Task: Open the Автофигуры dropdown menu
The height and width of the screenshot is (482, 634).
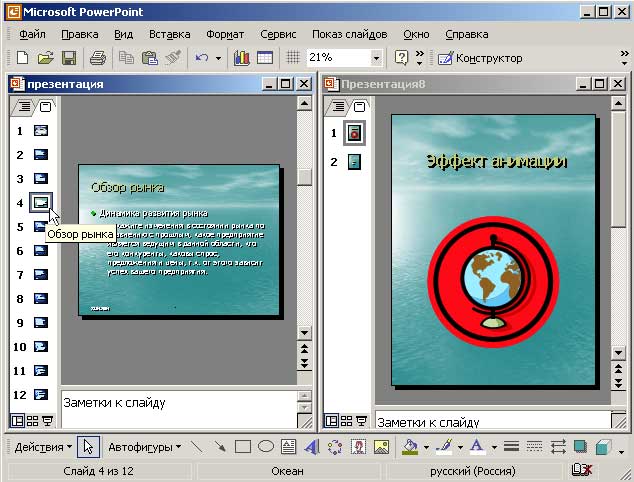Action: (x=144, y=447)
